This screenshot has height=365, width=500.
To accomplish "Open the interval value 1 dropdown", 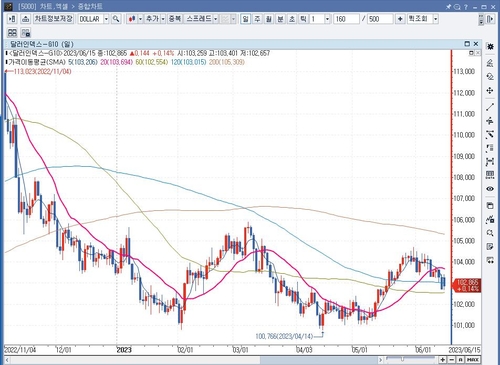I will coord(327,19).
